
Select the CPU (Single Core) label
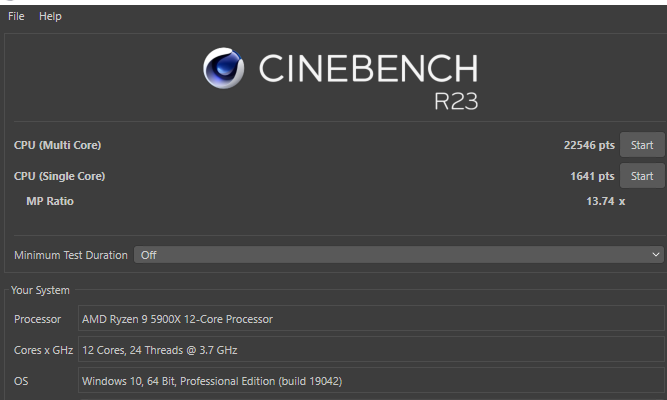[59, 176]
